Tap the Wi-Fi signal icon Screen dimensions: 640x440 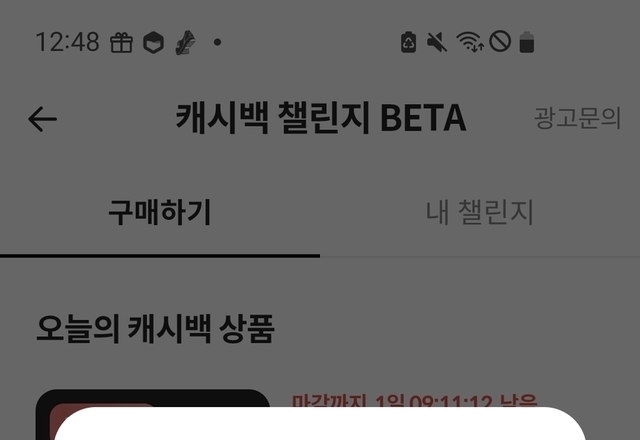(x=470, y=42)
